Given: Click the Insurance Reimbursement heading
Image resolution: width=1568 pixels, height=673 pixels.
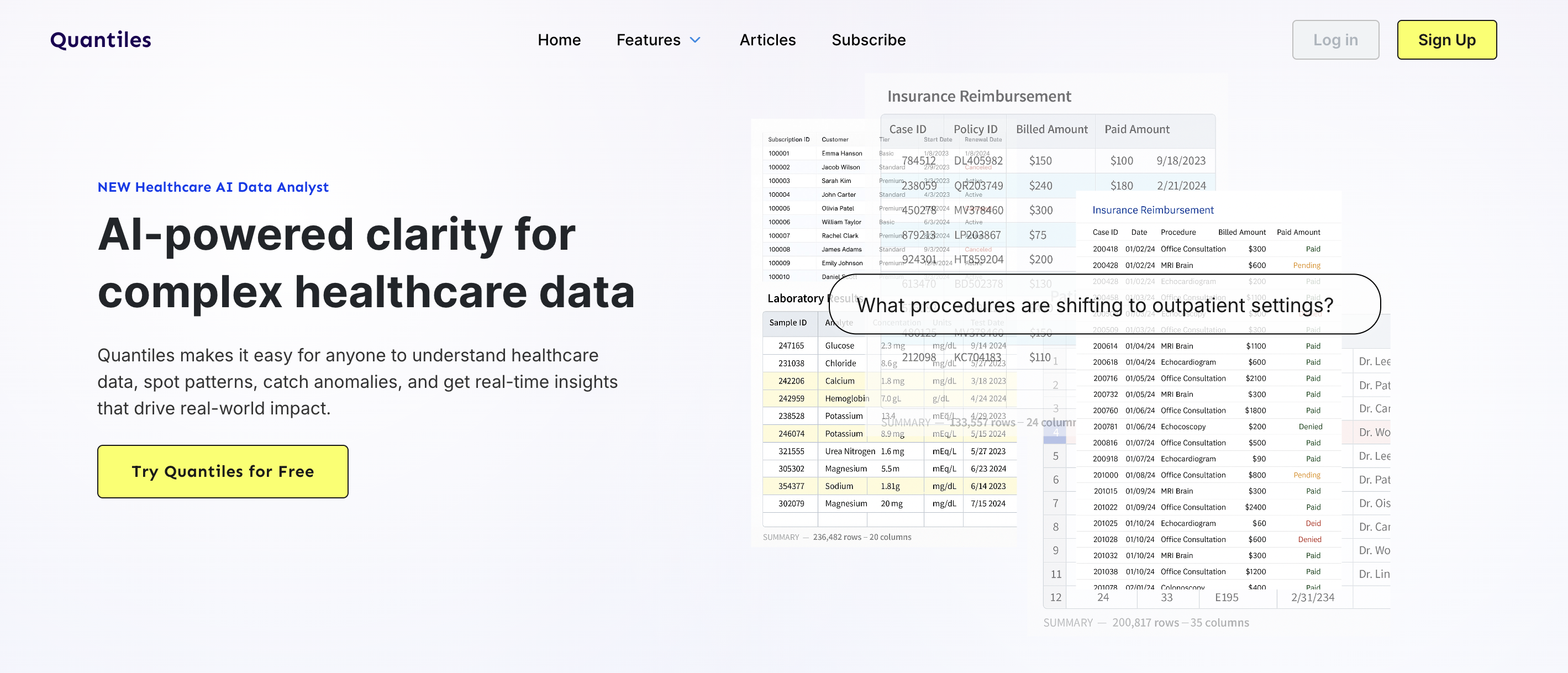Looking at the screenshot, I should [x=979, y=96].
